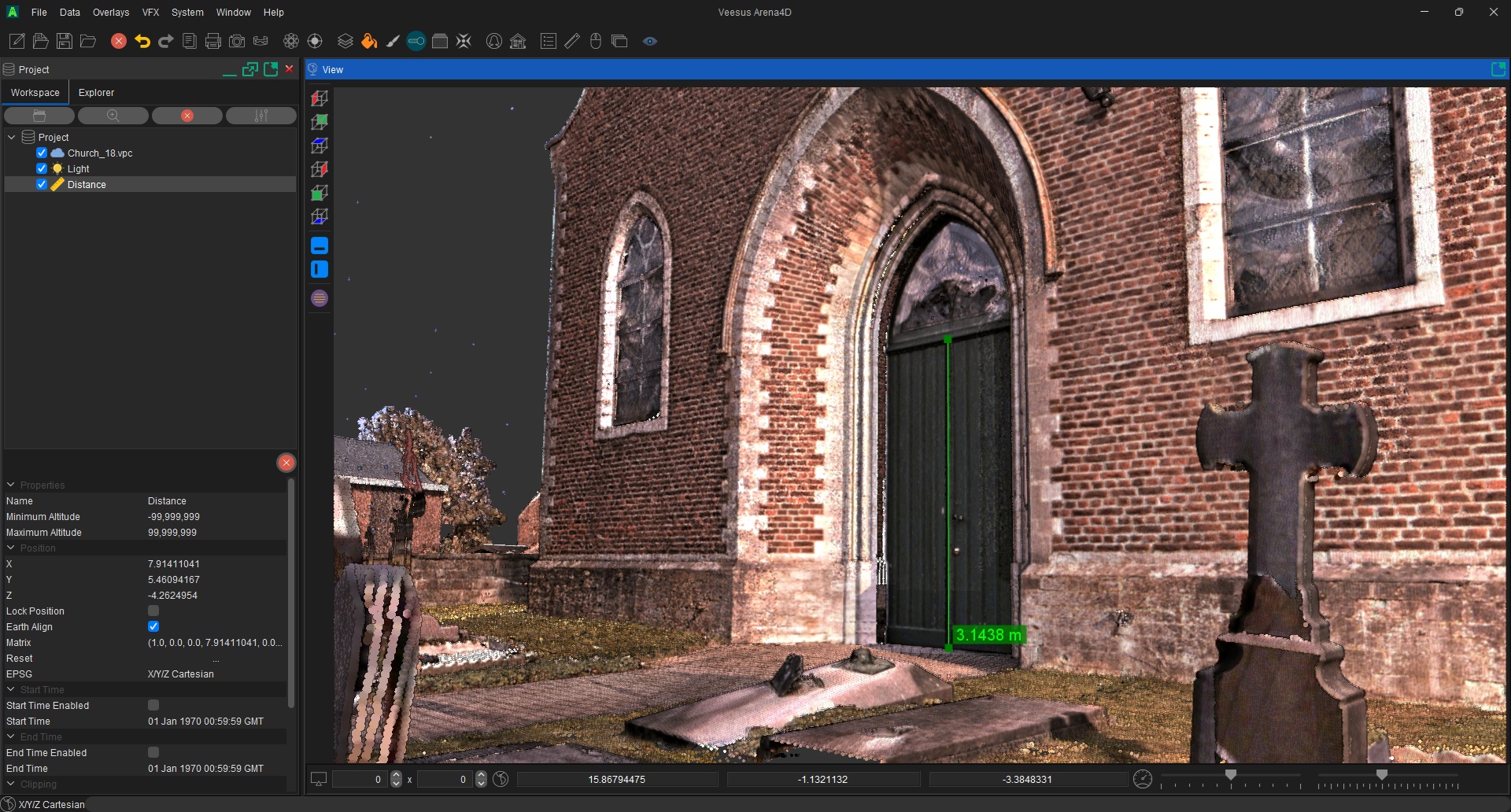The width and height of the screenshot is (1511, 812).
Task: Select the orange paint bucket tool
Action: pos(369,41)
